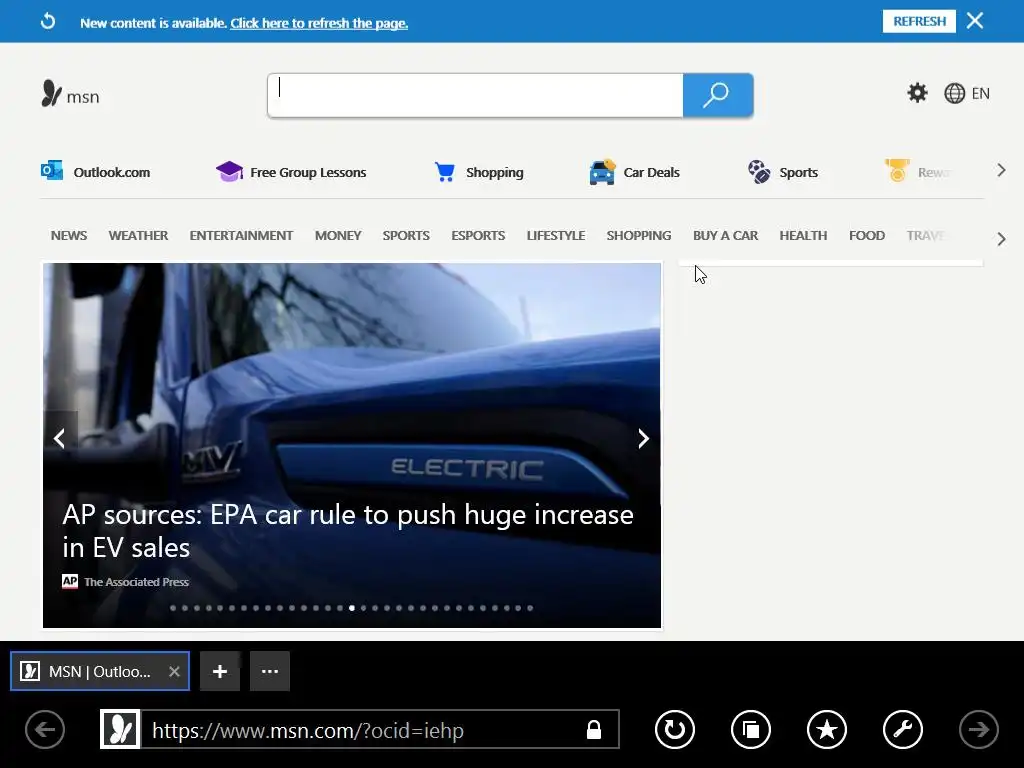The width and height of the screenshot is (1024, 768).
Task: Open the EN language globe selector
Action: [x=967, y=93]
